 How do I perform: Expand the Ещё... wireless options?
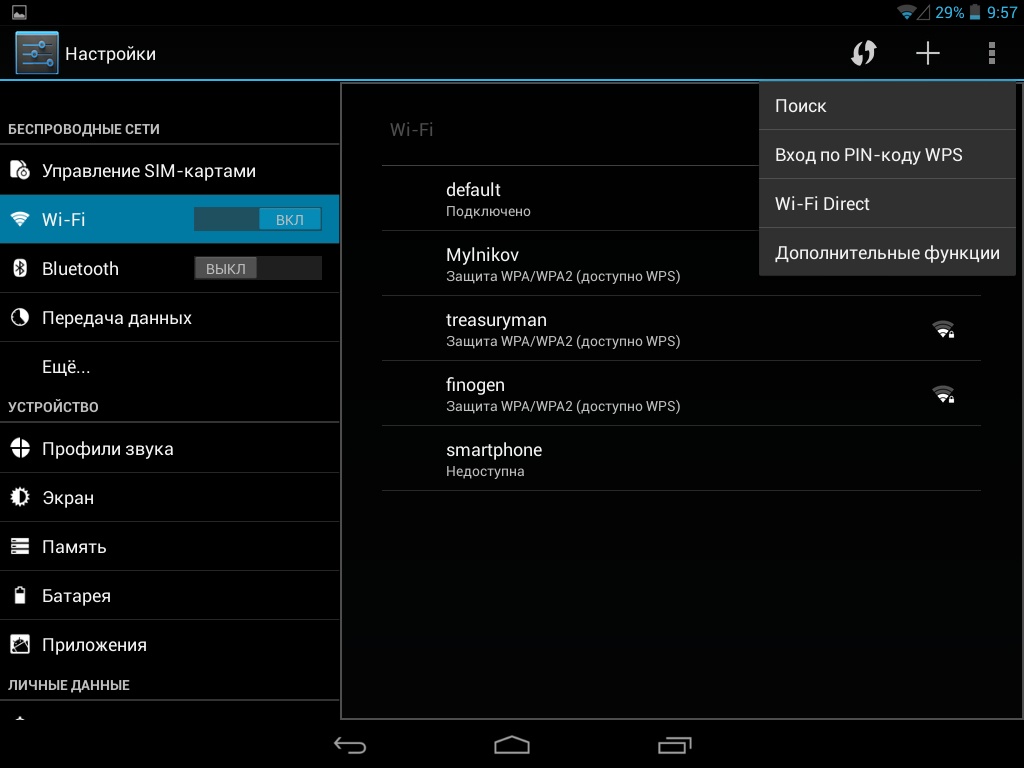[66, 367]
